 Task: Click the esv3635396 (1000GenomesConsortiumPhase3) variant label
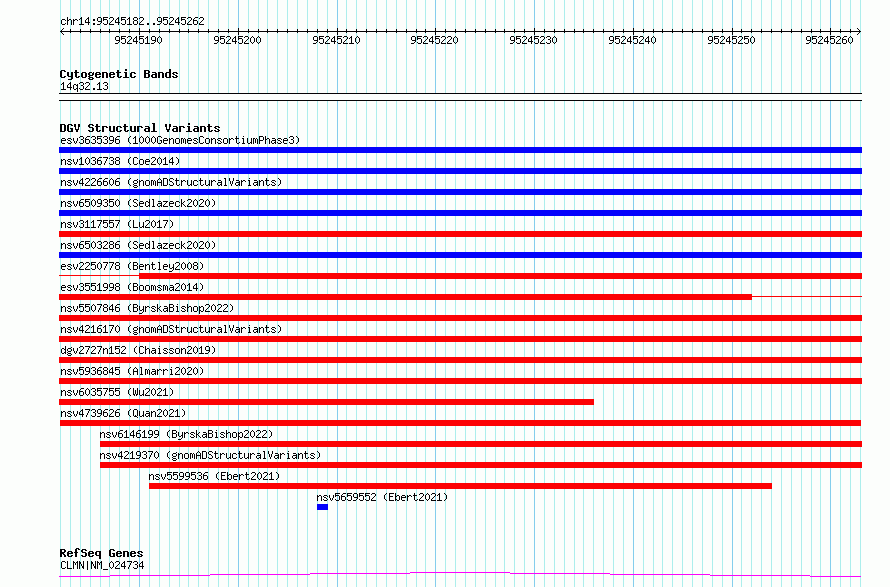180,140
